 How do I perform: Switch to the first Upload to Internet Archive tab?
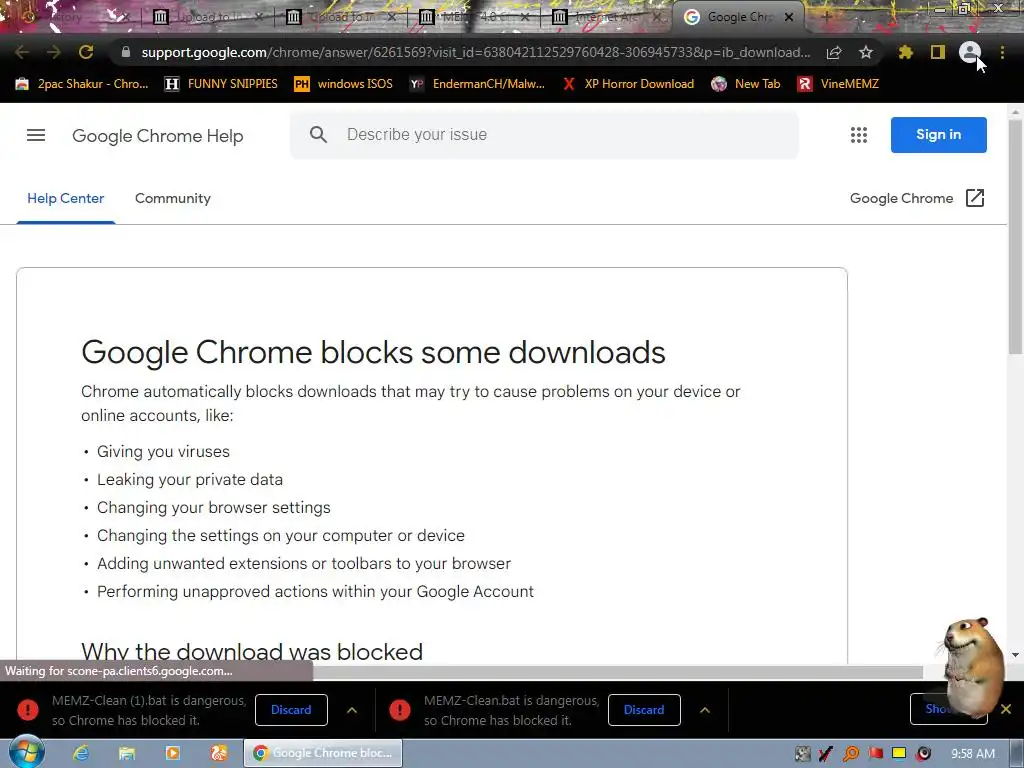208,17
